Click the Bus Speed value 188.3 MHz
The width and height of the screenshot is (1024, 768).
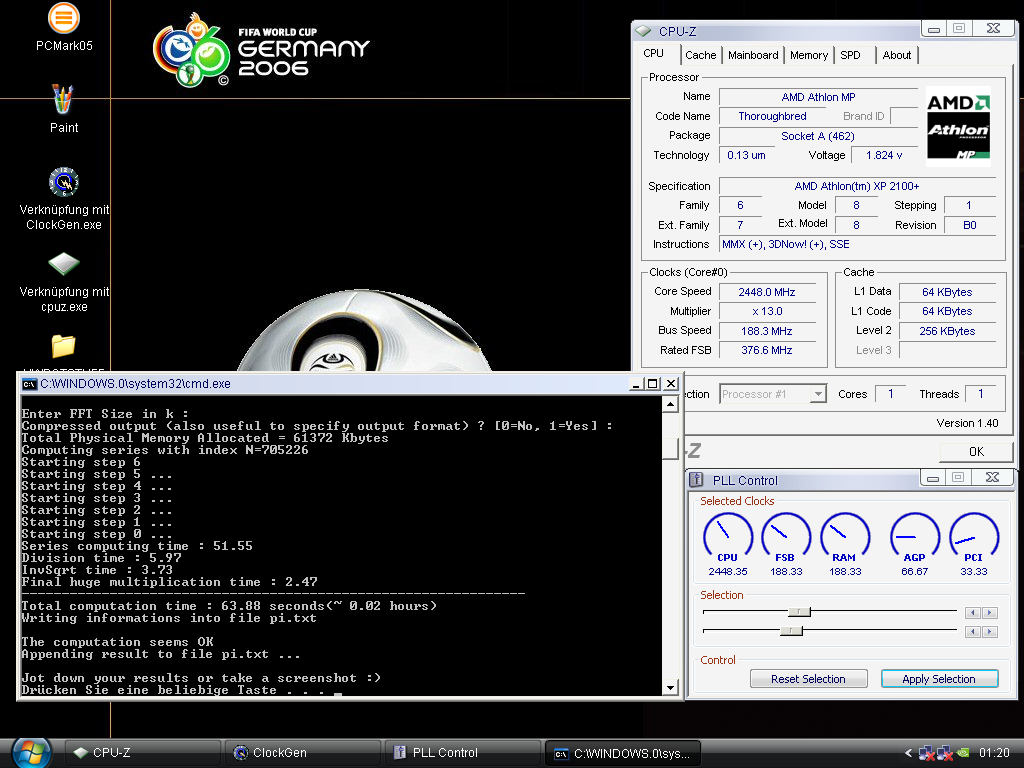767,331
